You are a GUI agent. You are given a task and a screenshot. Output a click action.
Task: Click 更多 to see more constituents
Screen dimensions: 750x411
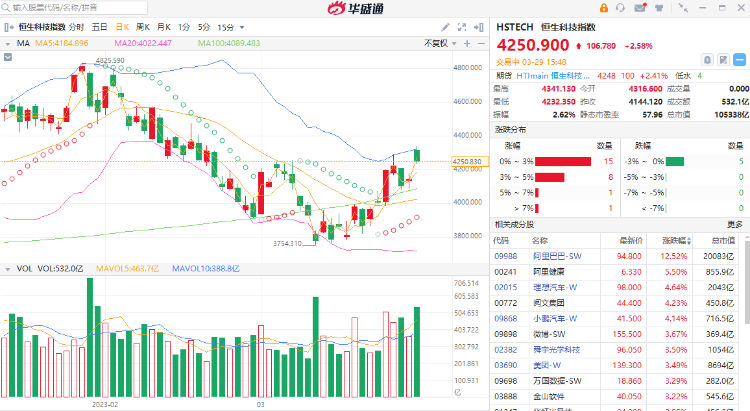(735, 224)
